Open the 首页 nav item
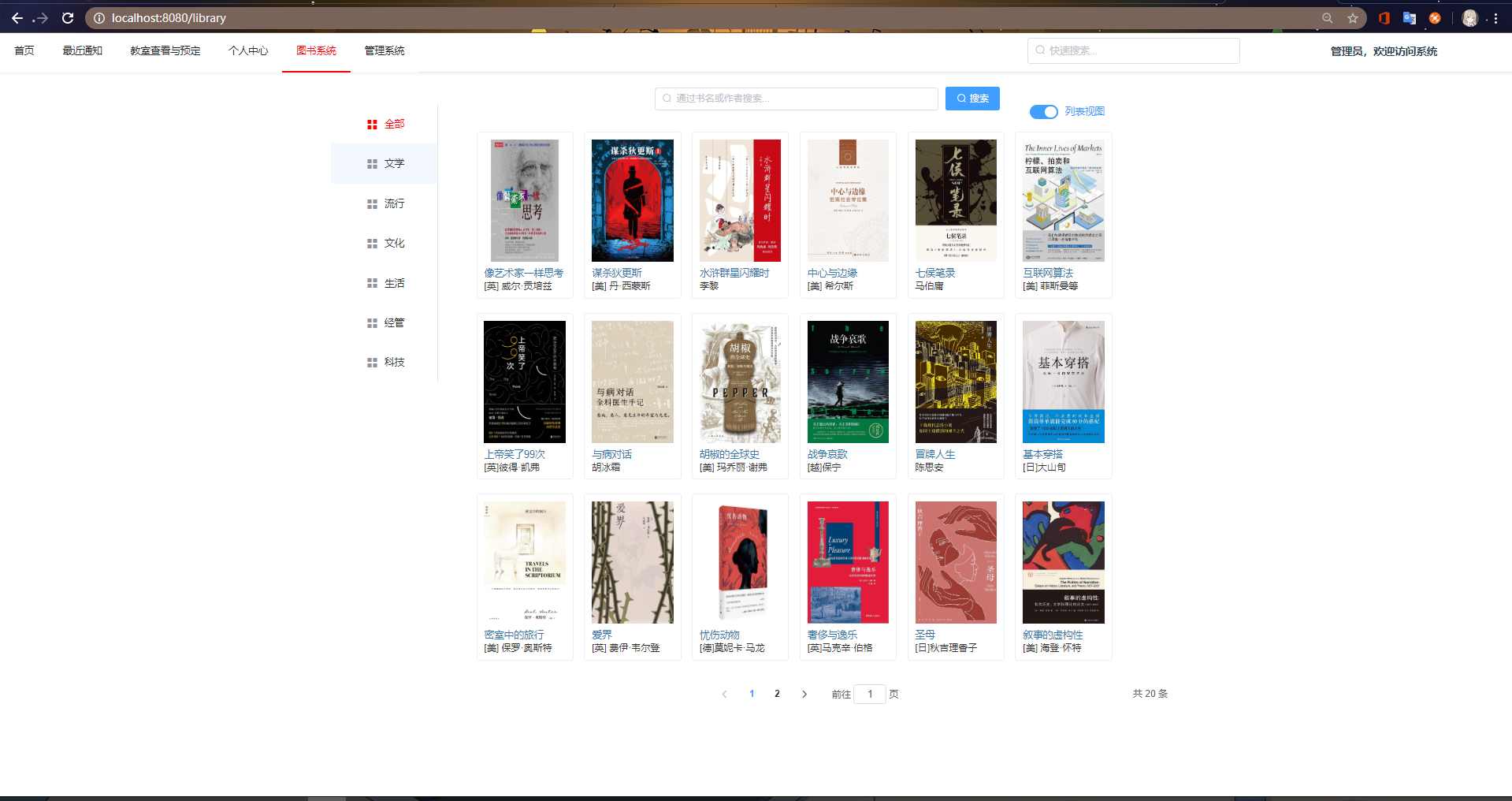 (x=24, y=50)
